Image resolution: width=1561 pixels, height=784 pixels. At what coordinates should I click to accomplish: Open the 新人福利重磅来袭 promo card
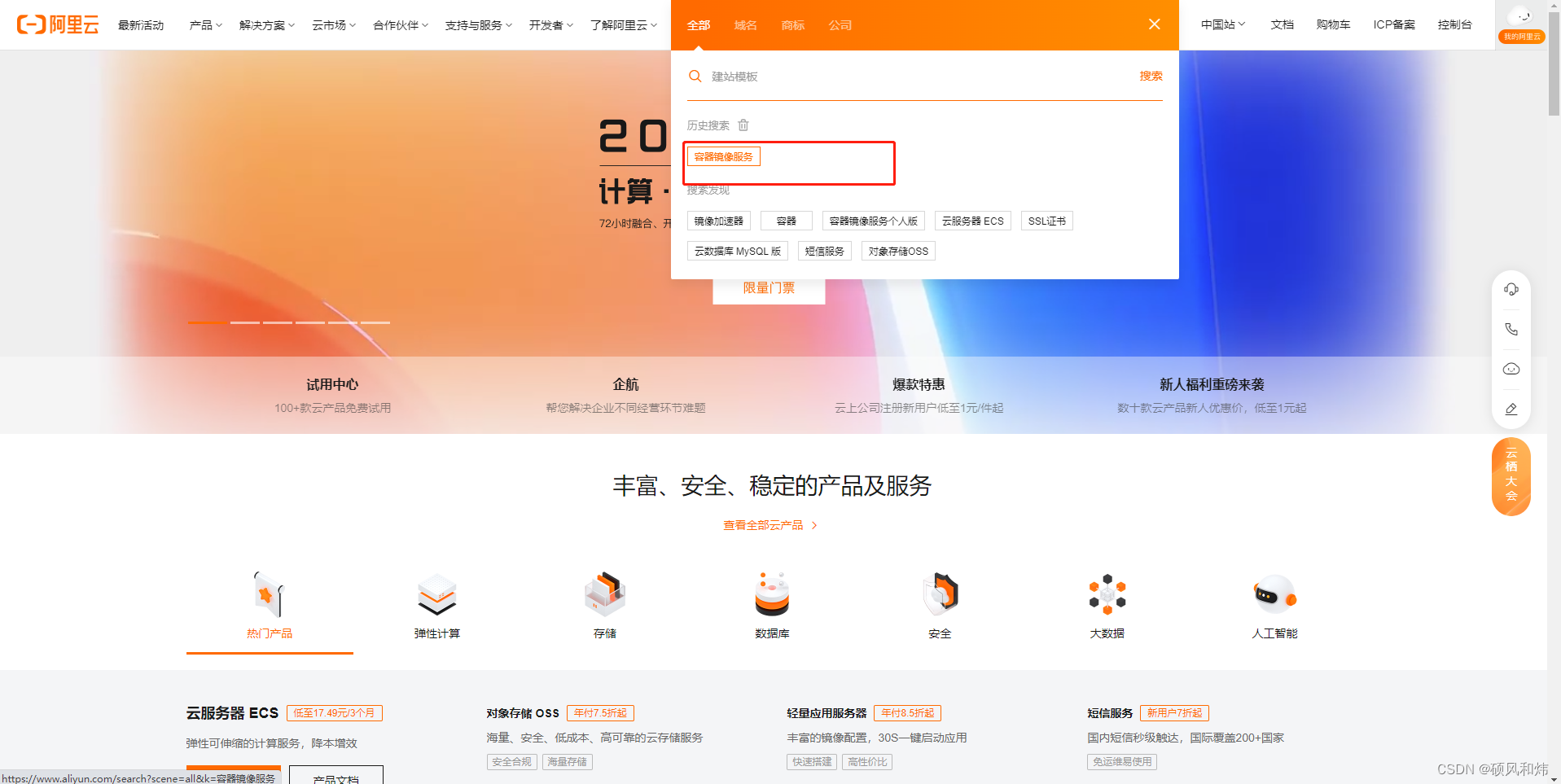pos(1212,395)
